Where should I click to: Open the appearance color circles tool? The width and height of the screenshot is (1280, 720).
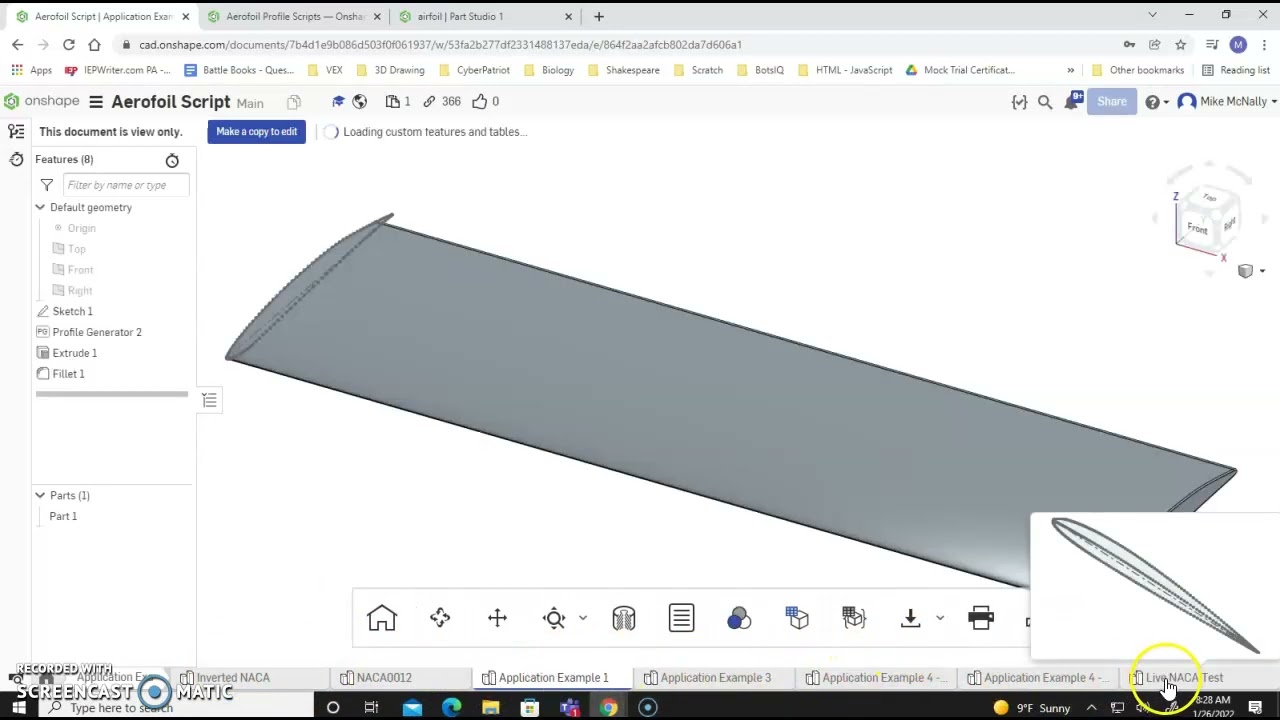coord(739,618)
